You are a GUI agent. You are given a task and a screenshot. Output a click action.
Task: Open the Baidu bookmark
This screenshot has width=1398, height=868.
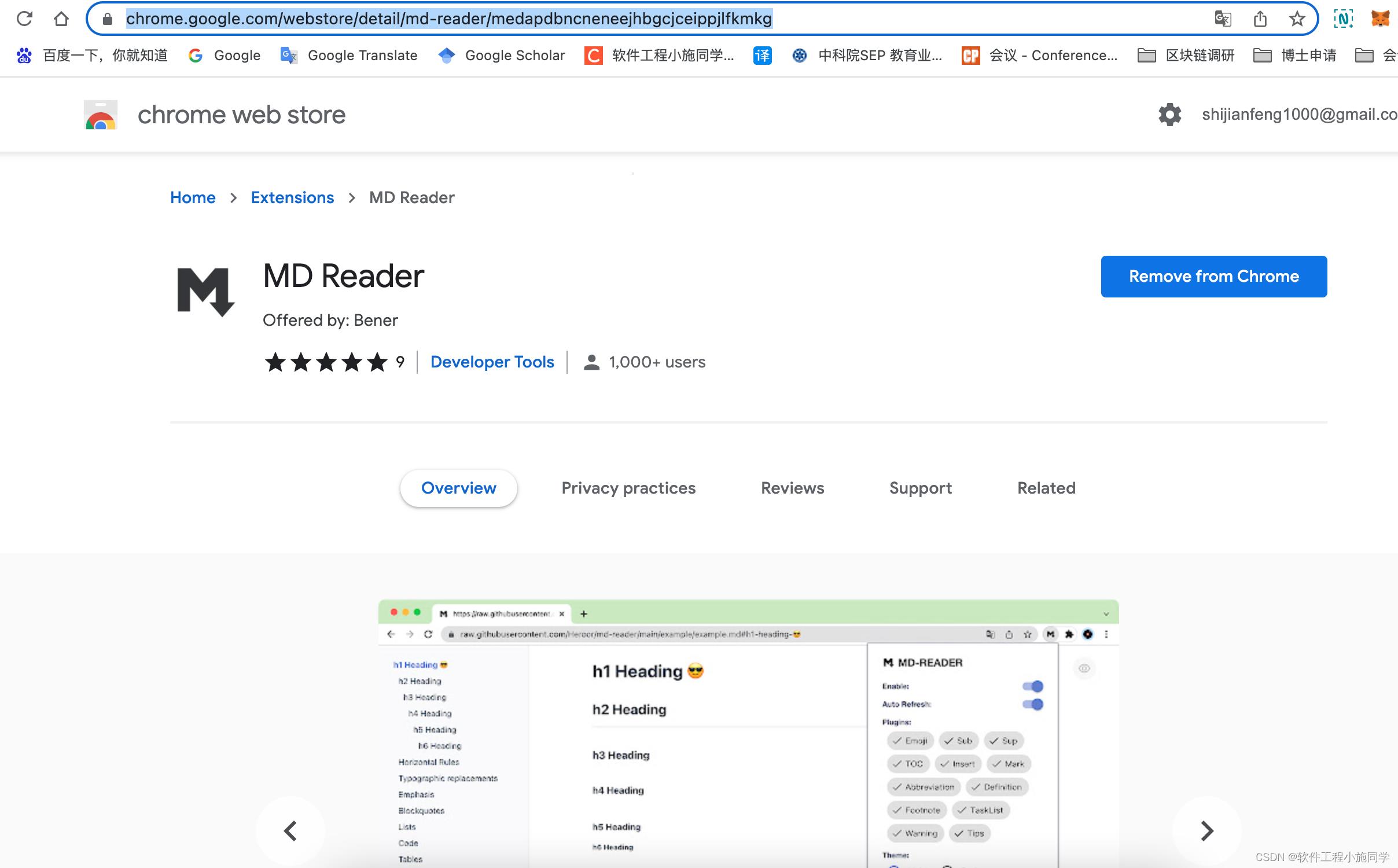pos(92,56)
